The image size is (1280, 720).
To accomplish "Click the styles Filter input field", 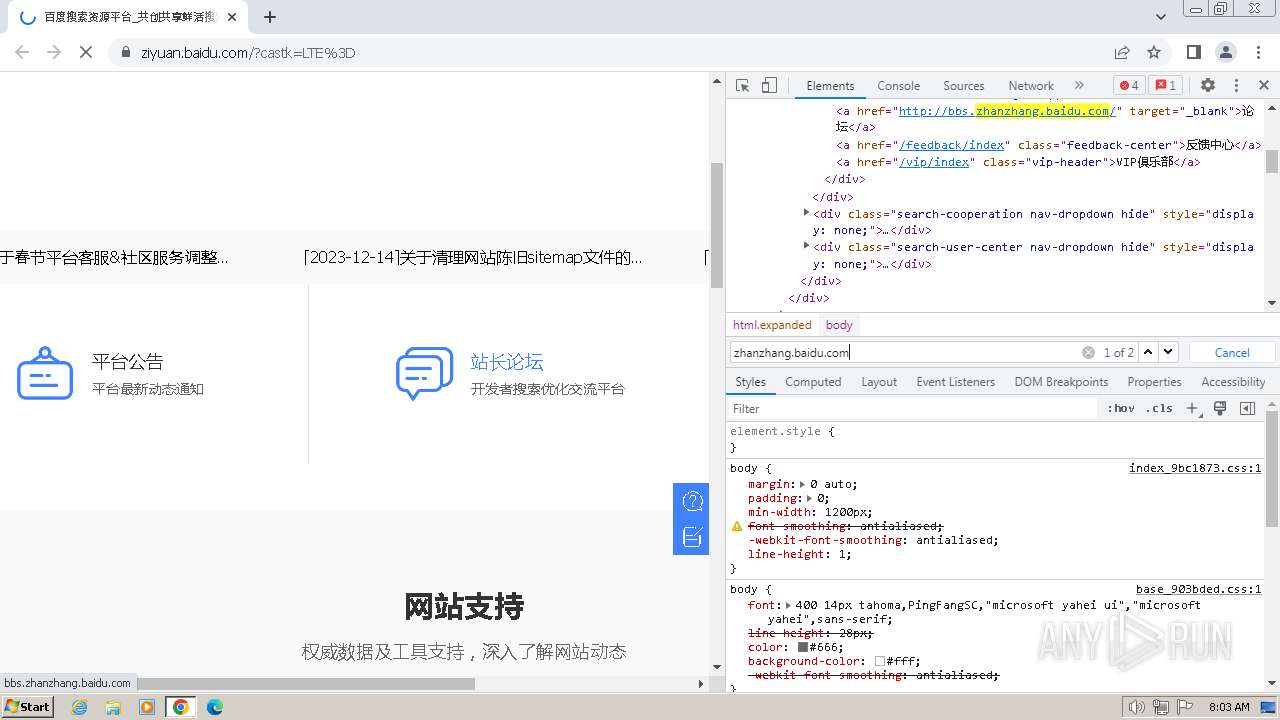I will coord(912,408).
